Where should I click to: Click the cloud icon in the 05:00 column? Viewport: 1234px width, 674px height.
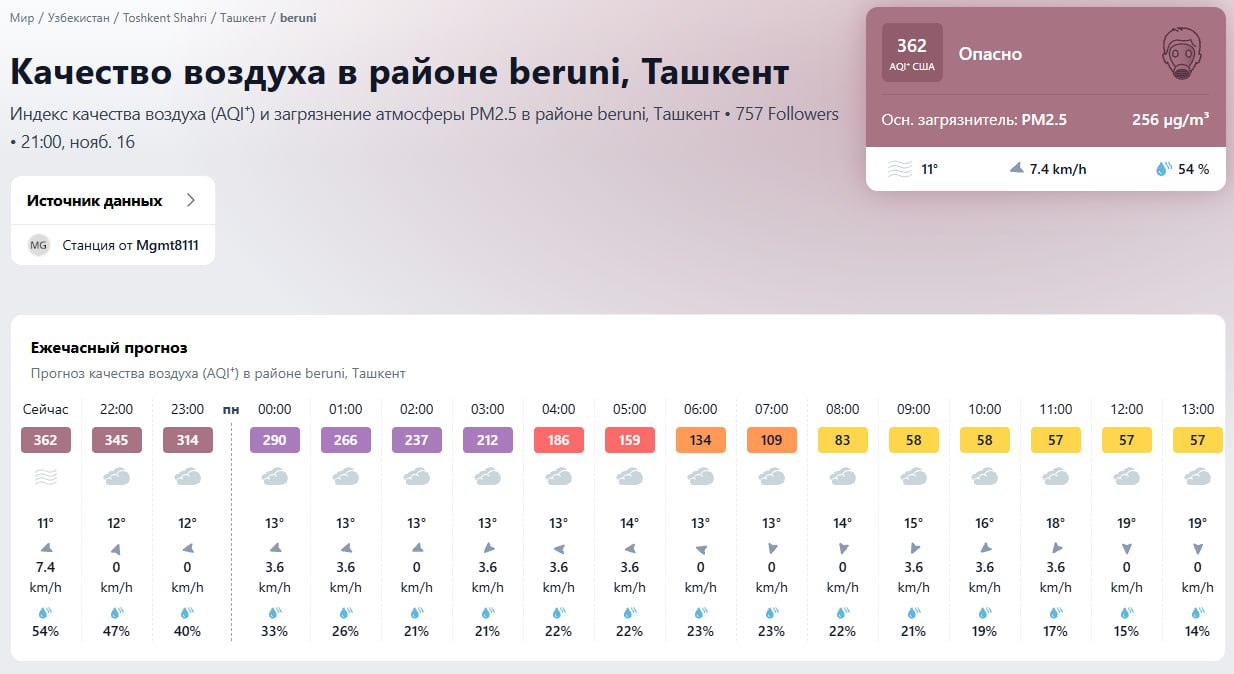(629, 477)
